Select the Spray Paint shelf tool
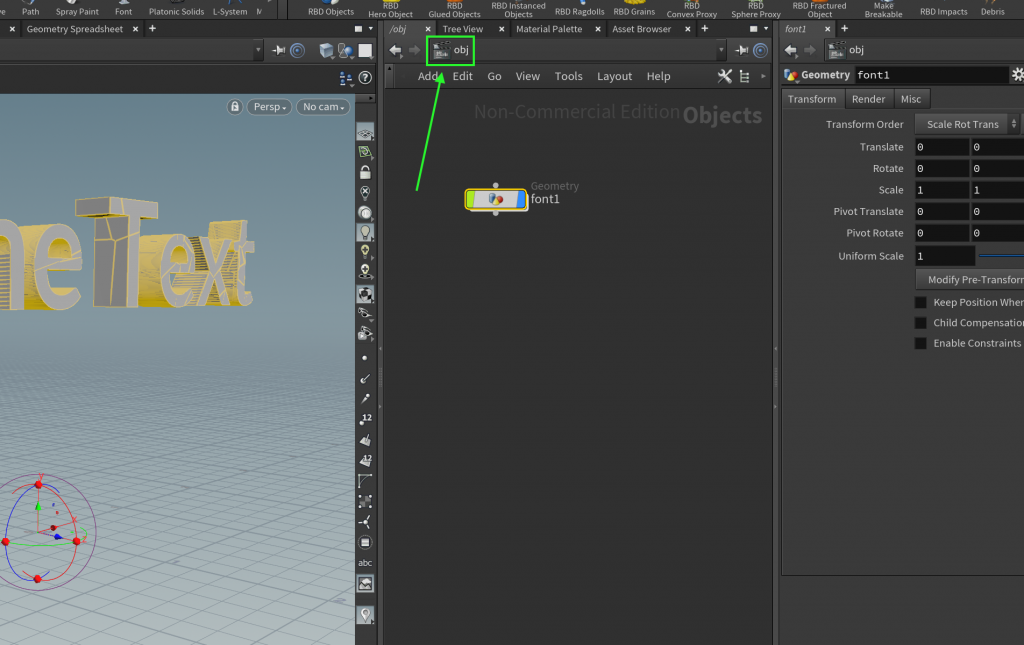Screen dimensions: 1024x645 click(x=77, y=8)
